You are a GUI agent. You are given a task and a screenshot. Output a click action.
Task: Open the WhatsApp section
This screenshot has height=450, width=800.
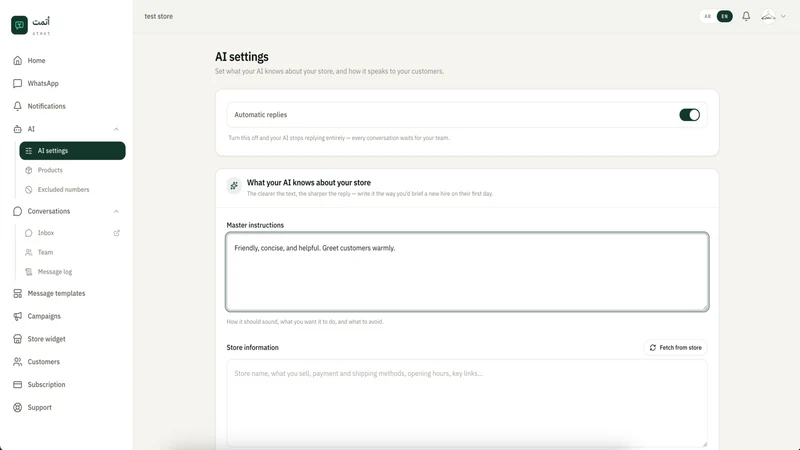[43, 83]
